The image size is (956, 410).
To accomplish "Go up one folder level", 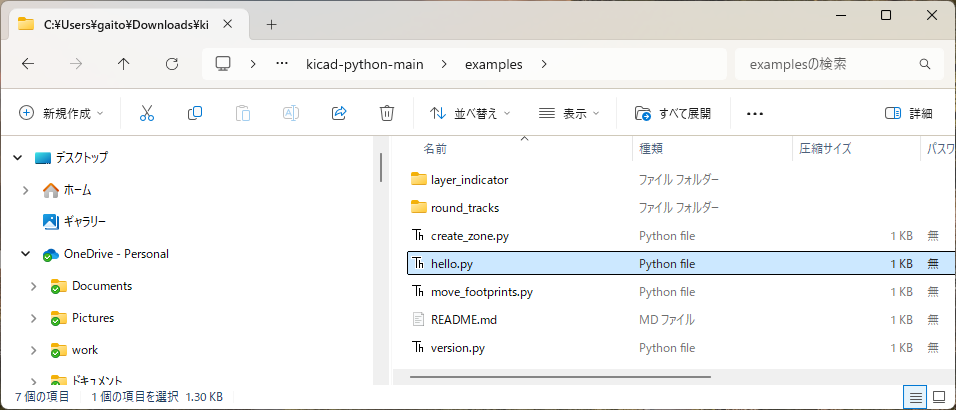I will coord(123,64).
